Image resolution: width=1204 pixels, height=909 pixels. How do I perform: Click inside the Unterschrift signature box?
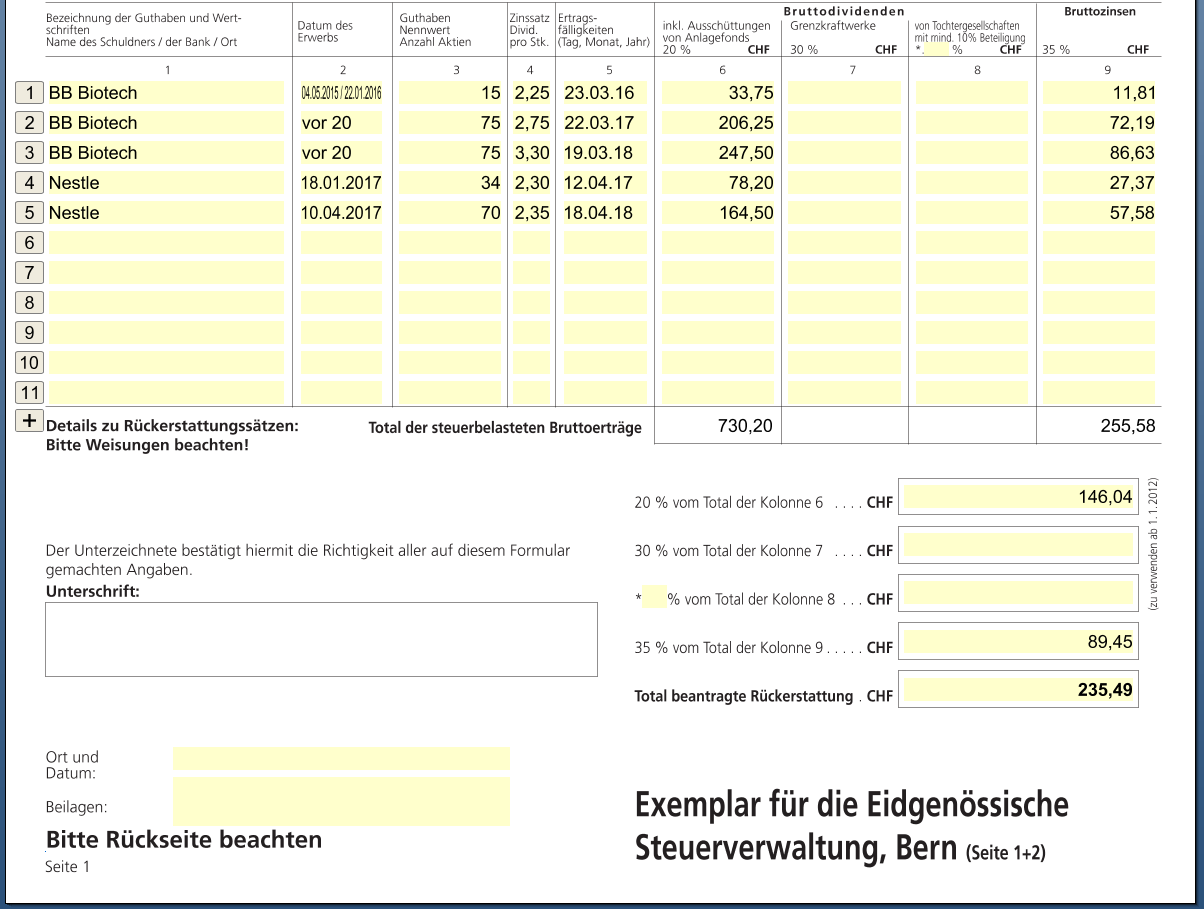coord(321,639)
